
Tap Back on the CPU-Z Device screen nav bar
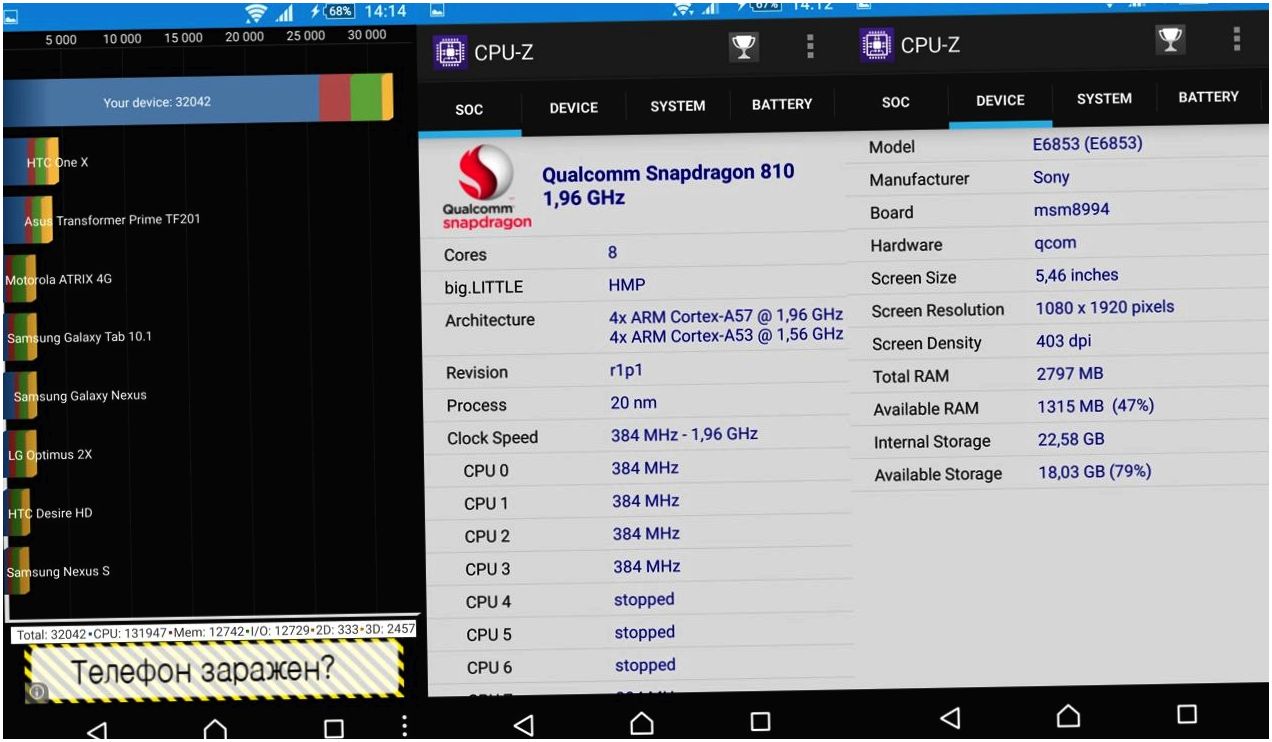[x=950, y=717]
